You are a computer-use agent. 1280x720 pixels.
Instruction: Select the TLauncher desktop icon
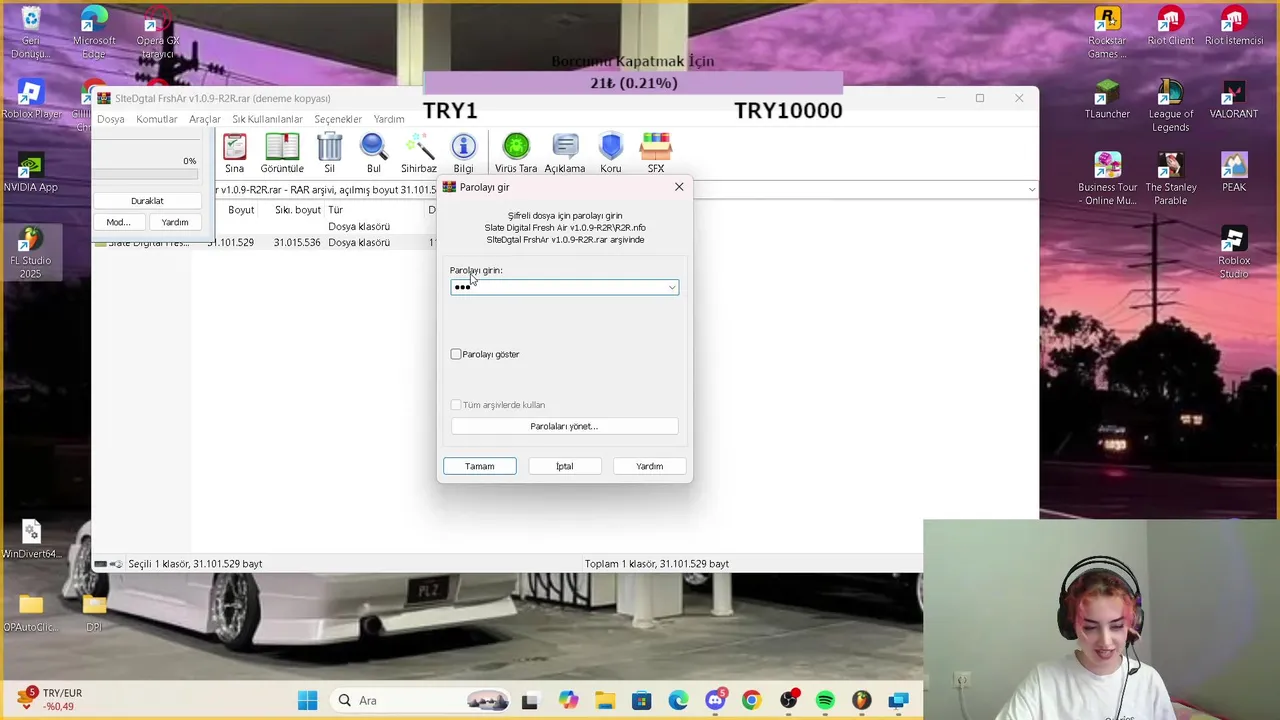pos(1107,99)
